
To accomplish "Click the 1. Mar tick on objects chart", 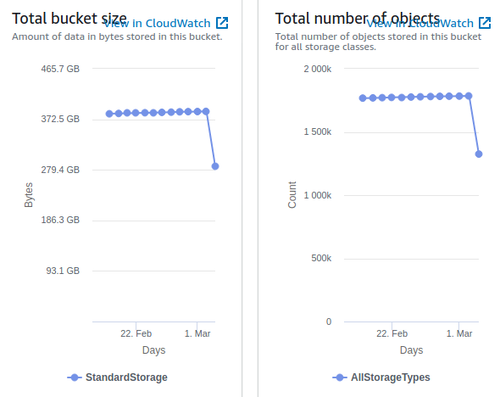I will coord(459,333).
